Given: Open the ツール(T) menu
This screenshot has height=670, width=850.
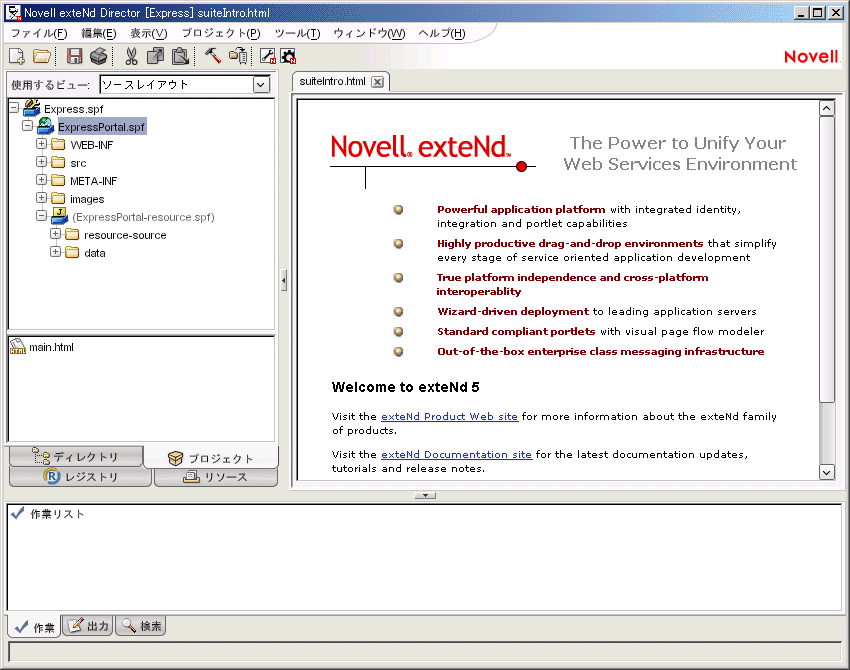Looking at the screenshot, I should click(297, 33).
